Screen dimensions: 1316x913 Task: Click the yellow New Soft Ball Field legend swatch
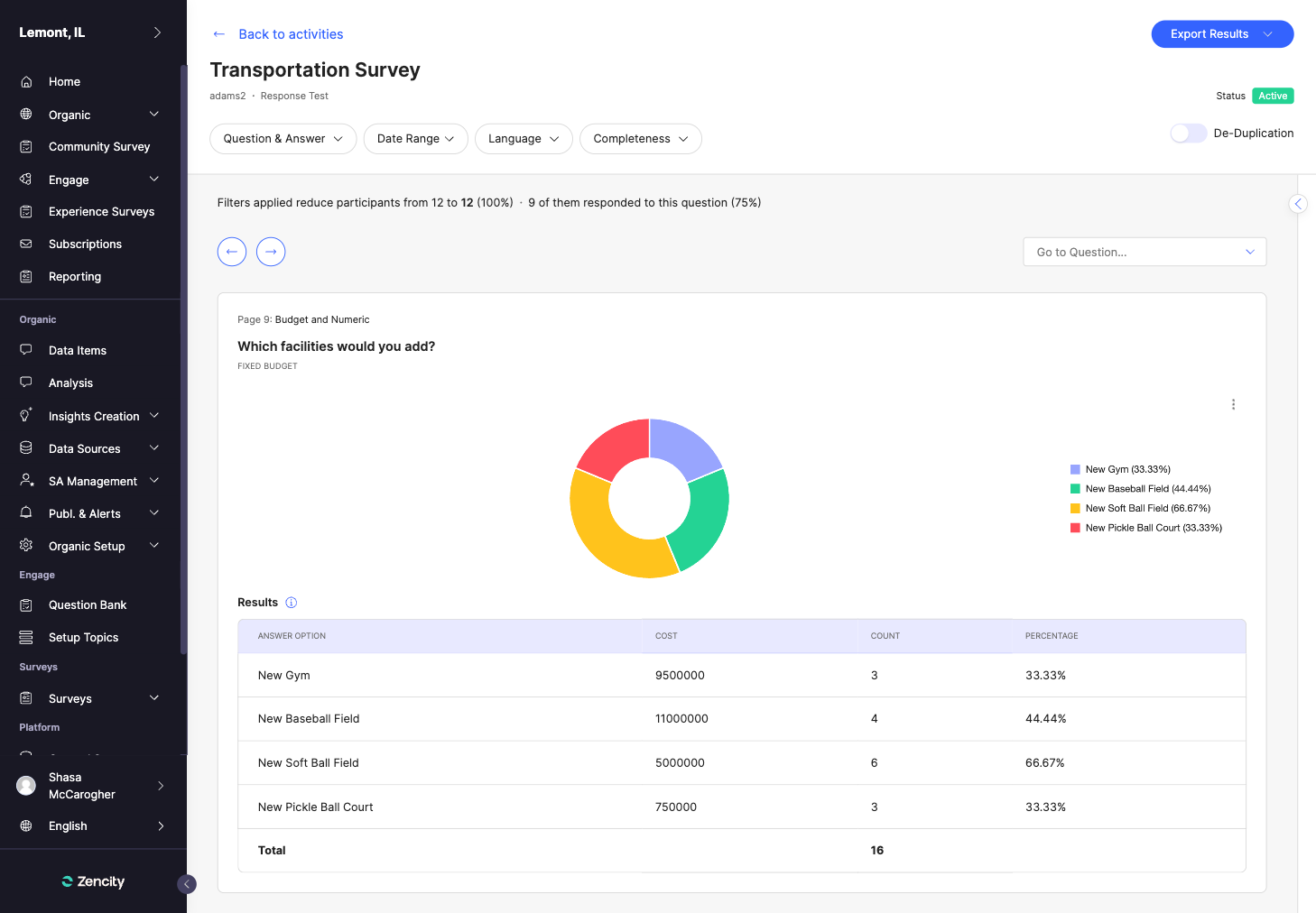click(1075, 509)
